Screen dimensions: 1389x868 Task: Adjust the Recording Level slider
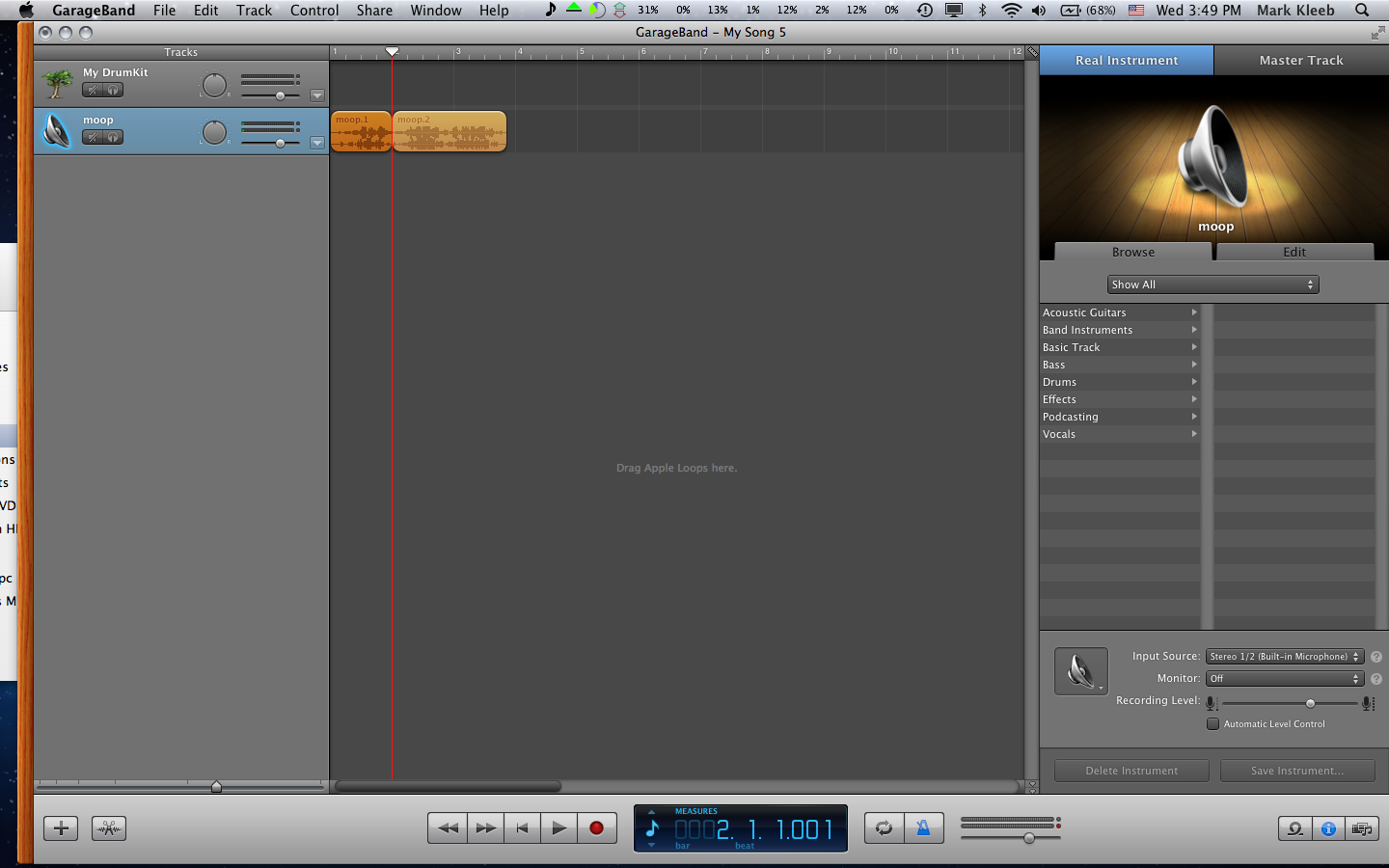click(1310, 703)
